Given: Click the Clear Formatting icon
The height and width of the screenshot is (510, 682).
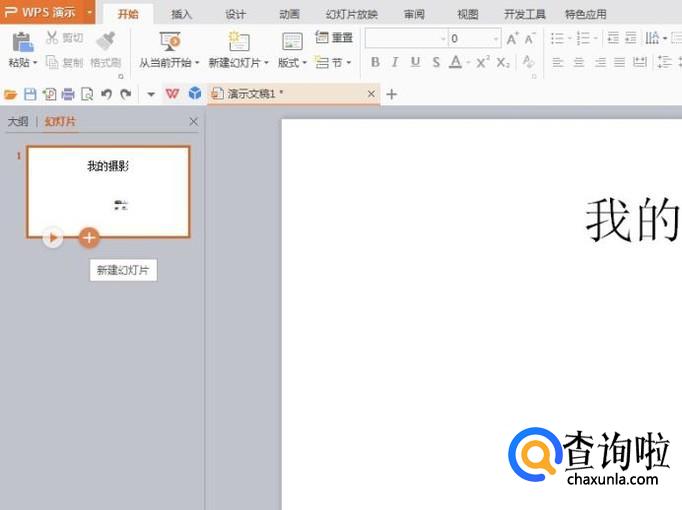Looking at the screenshot, I should (528, 63).
